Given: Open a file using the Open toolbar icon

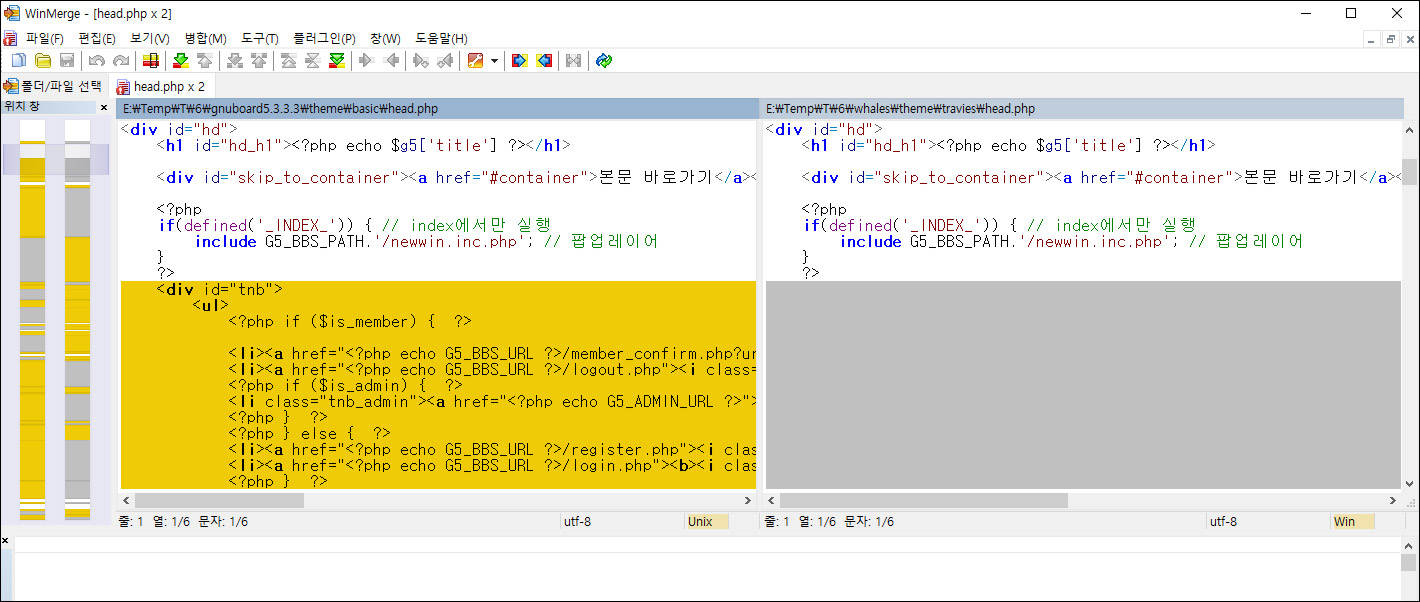Looking at the screenshot, I should coord(43,60).
